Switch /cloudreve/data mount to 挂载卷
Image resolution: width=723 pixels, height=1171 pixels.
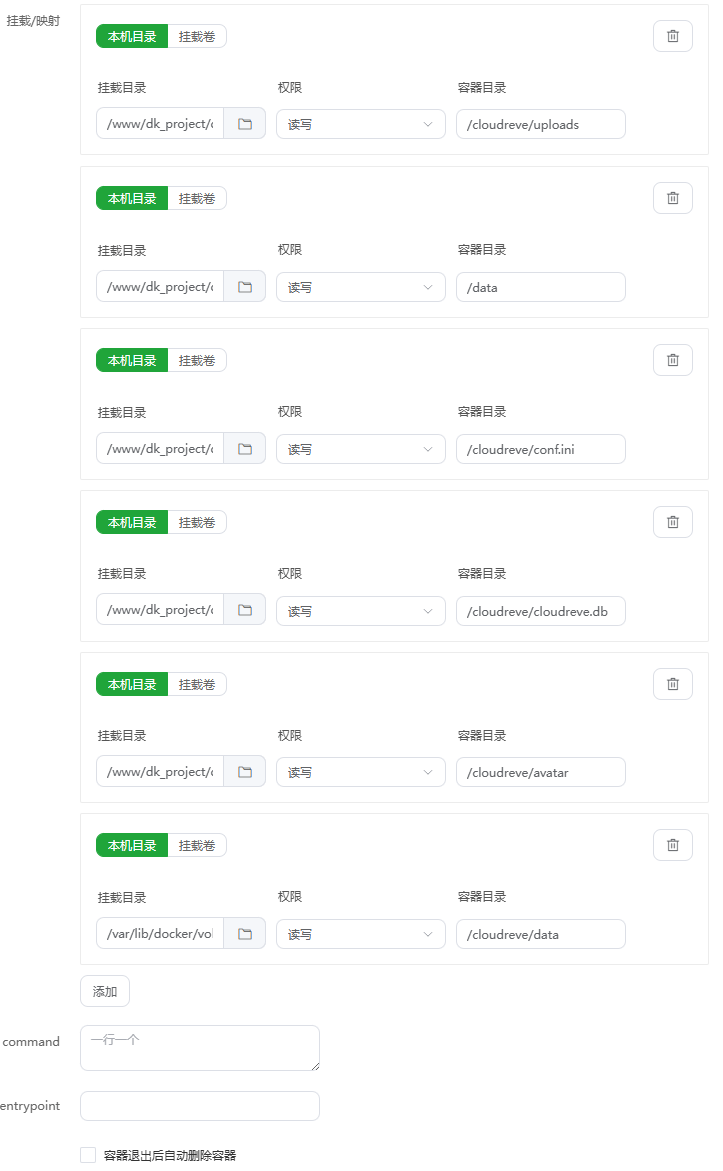pos(197,846)
